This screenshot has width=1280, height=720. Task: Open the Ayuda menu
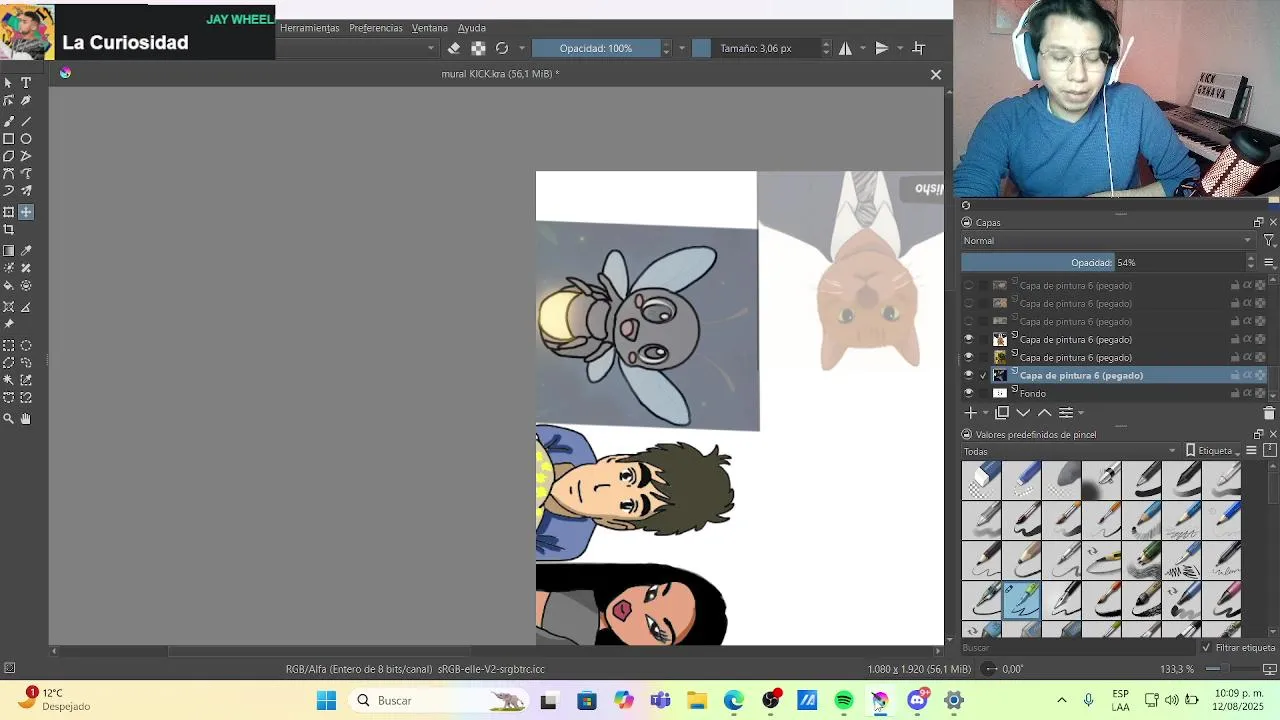[472, 28]
